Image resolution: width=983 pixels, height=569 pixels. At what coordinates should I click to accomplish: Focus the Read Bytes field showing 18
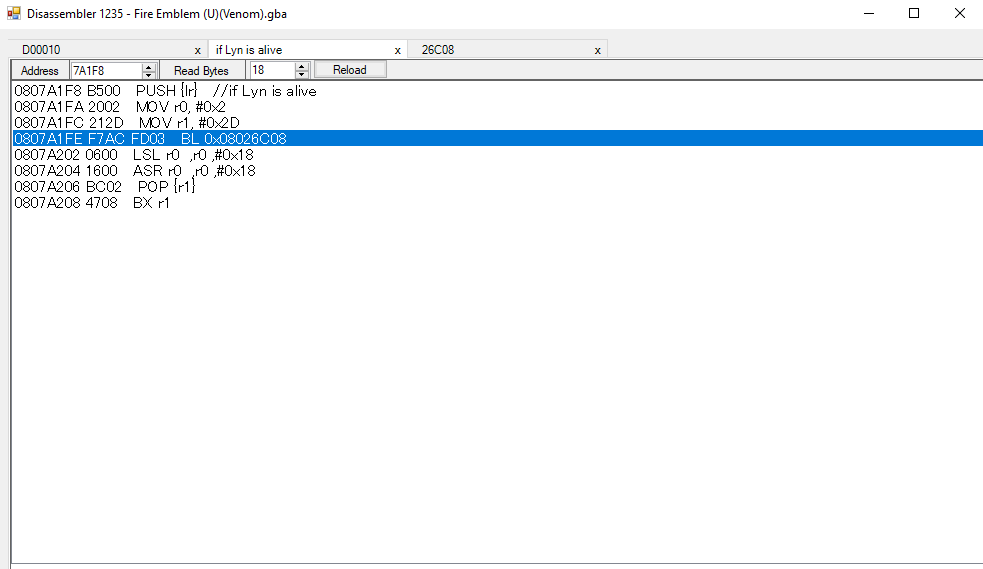273,70
